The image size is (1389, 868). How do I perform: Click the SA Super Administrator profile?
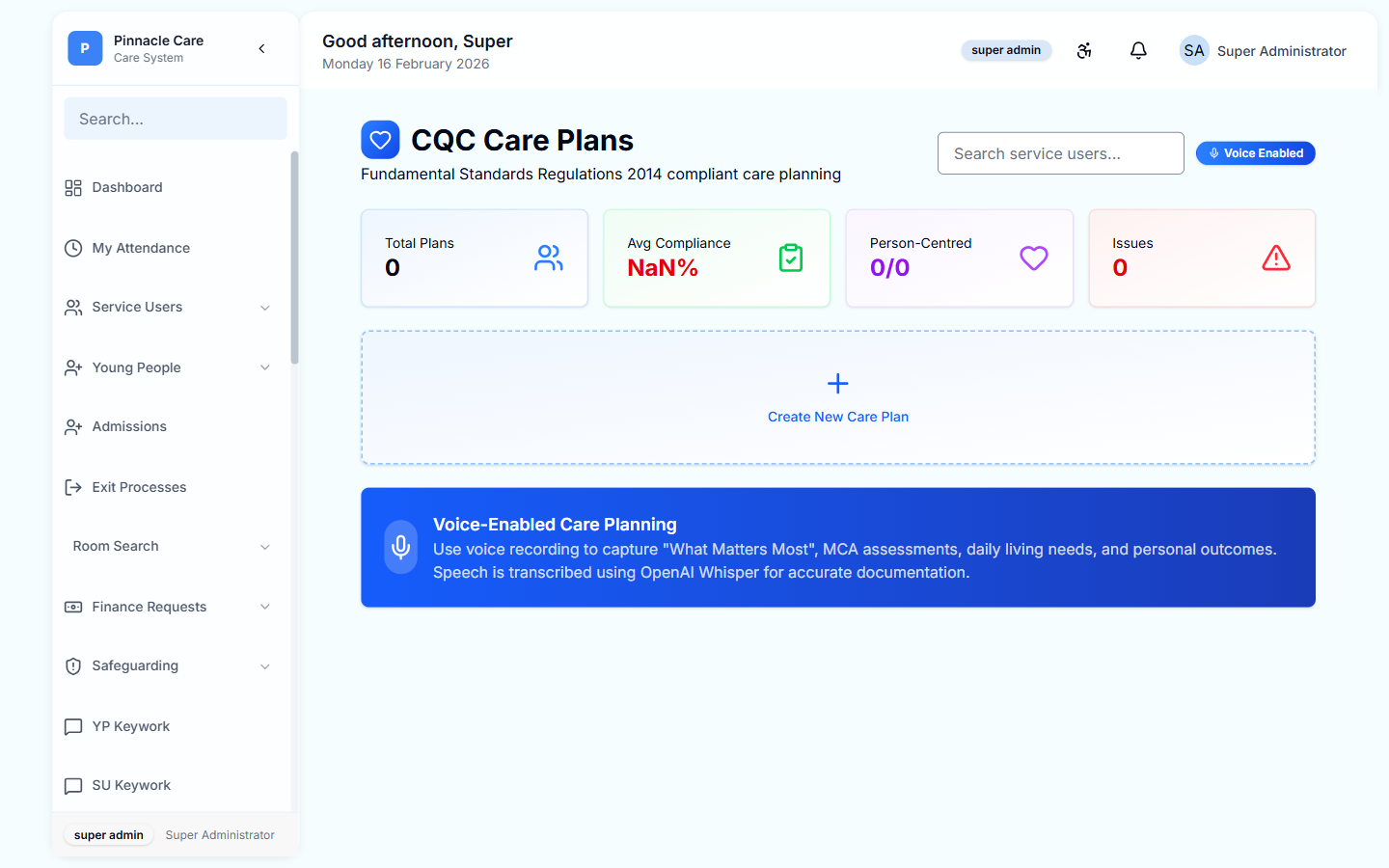(x=1263, y=50)
